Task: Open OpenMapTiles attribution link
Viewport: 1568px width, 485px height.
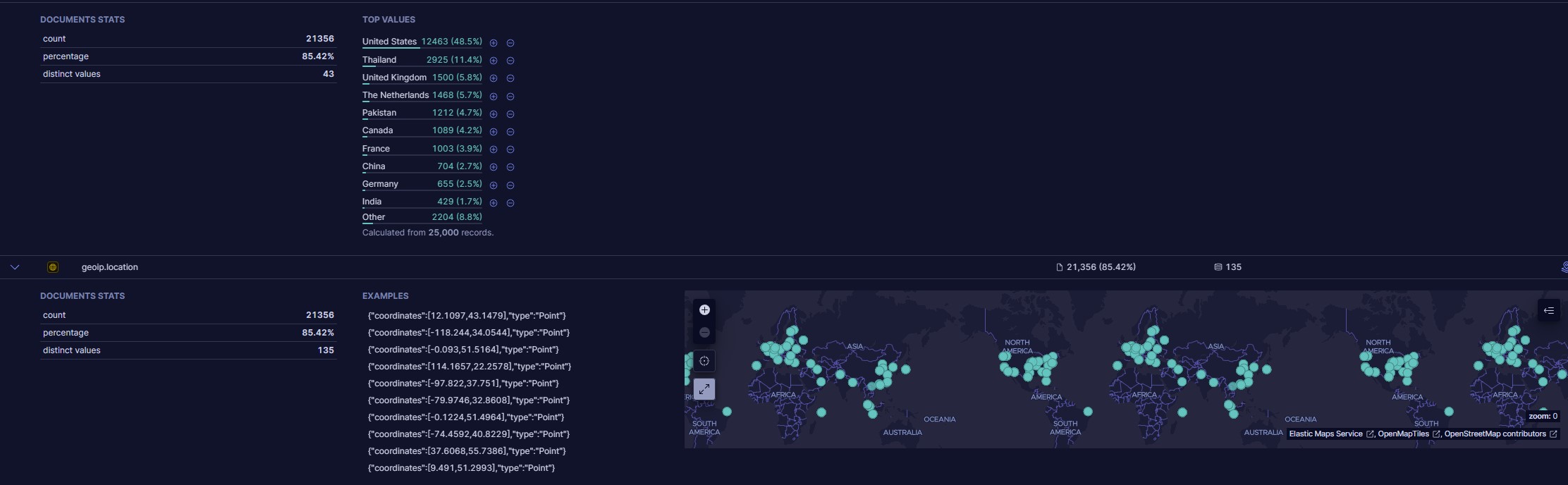Action: tap(1408, 434)
